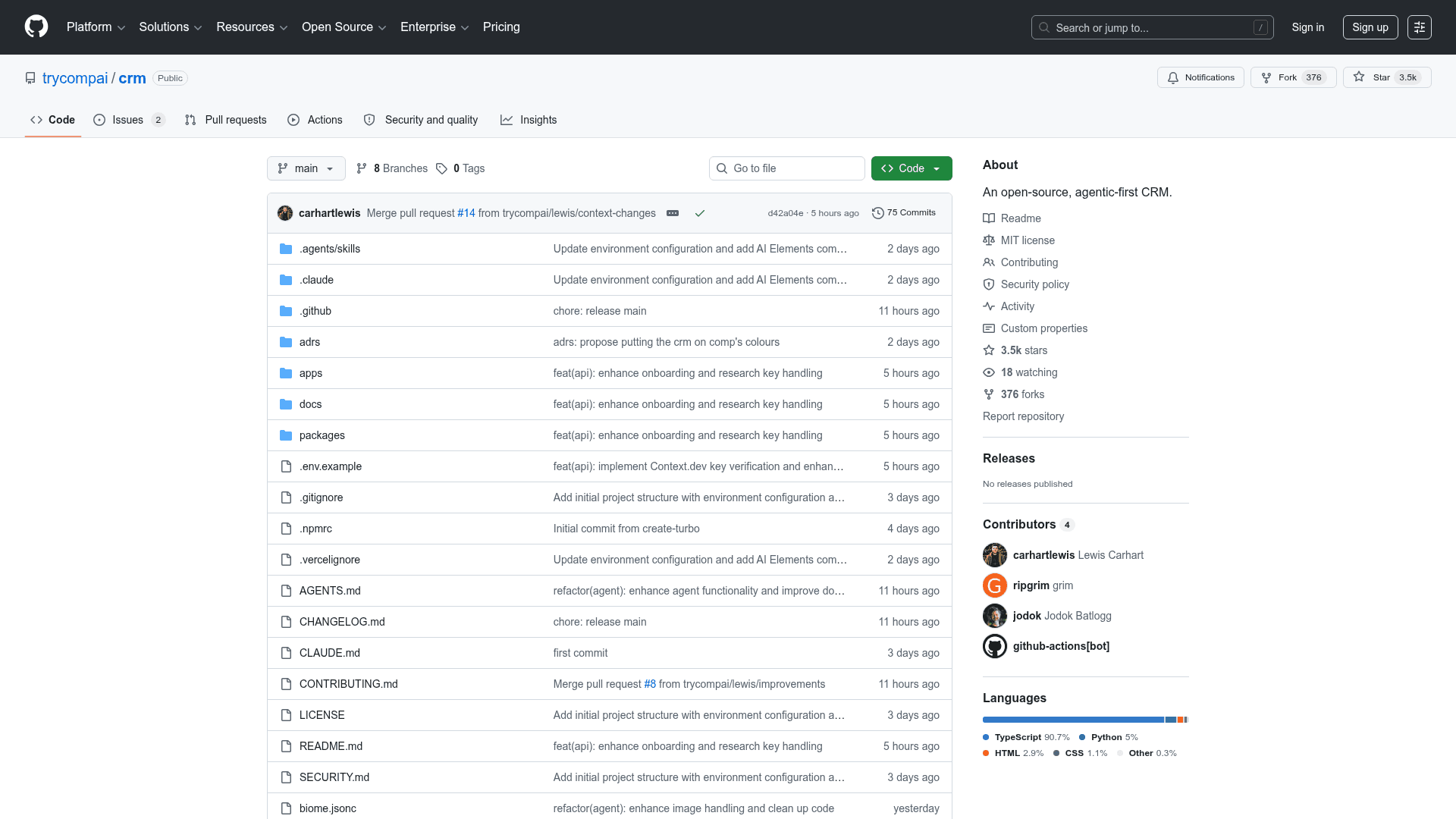Switch to the Issues tab
This screenshot has width=1456, height=819.
[129, 120]
